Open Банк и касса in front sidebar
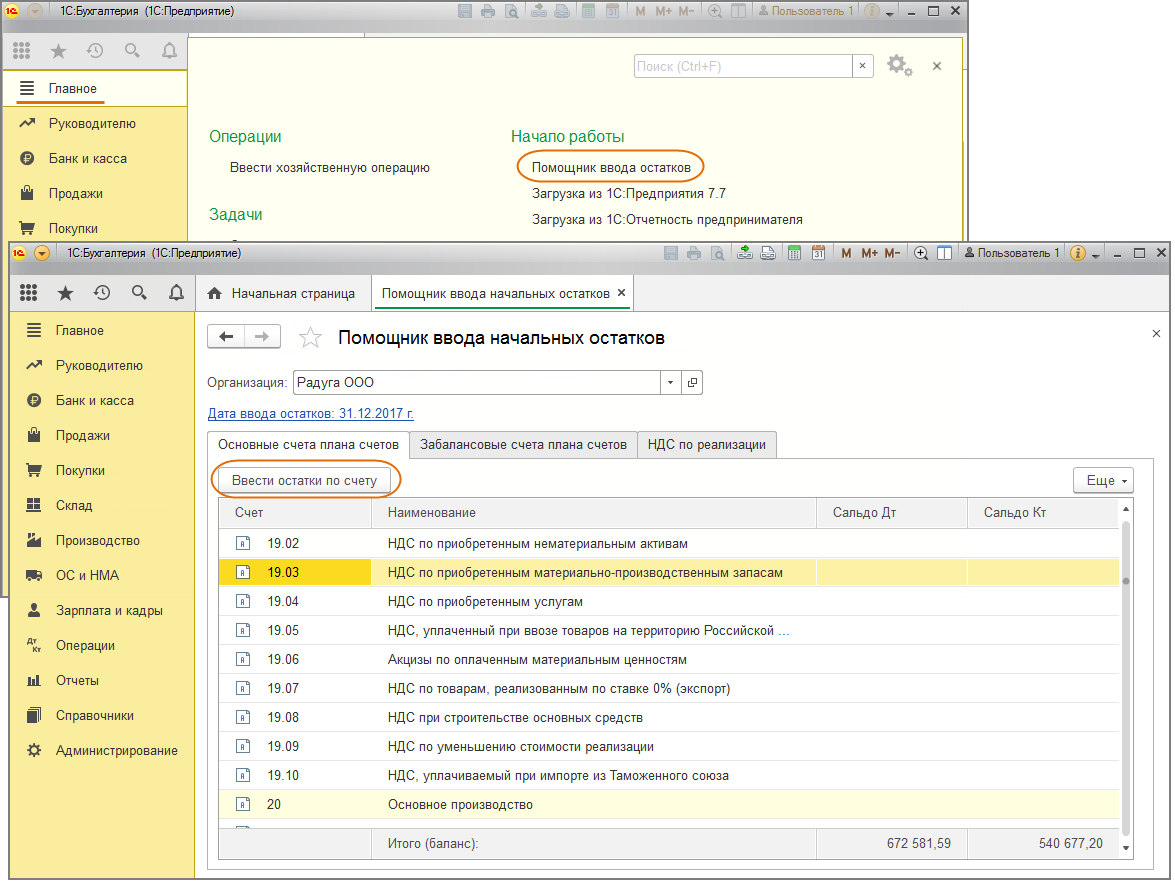Screen dimensions: 1175x881 94,401
